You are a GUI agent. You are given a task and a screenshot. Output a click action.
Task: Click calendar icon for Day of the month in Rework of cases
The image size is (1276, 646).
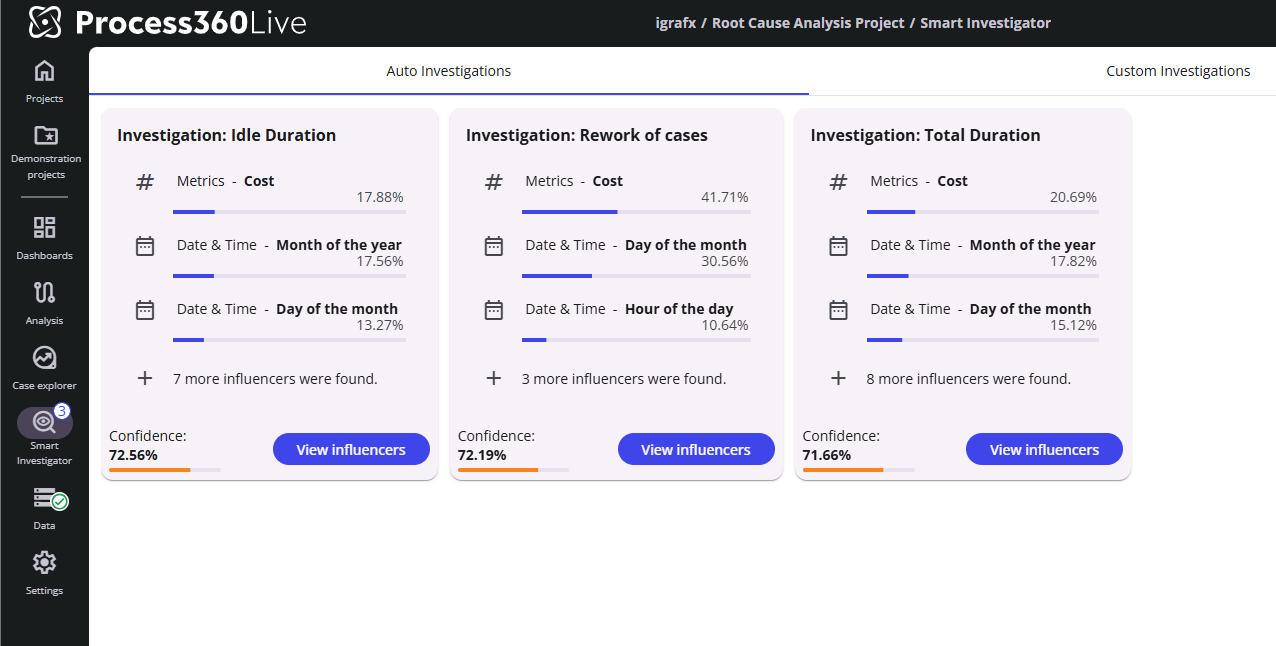[x=494, y=246]
